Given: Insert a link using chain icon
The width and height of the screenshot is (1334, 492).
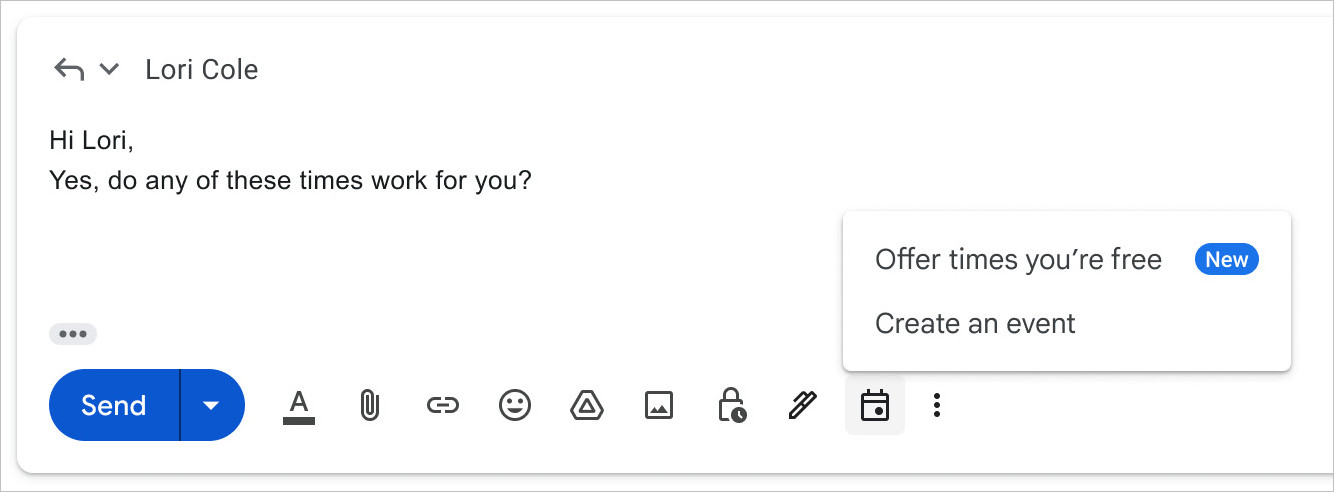Looking at the screenshot, I should click(442, 405).
